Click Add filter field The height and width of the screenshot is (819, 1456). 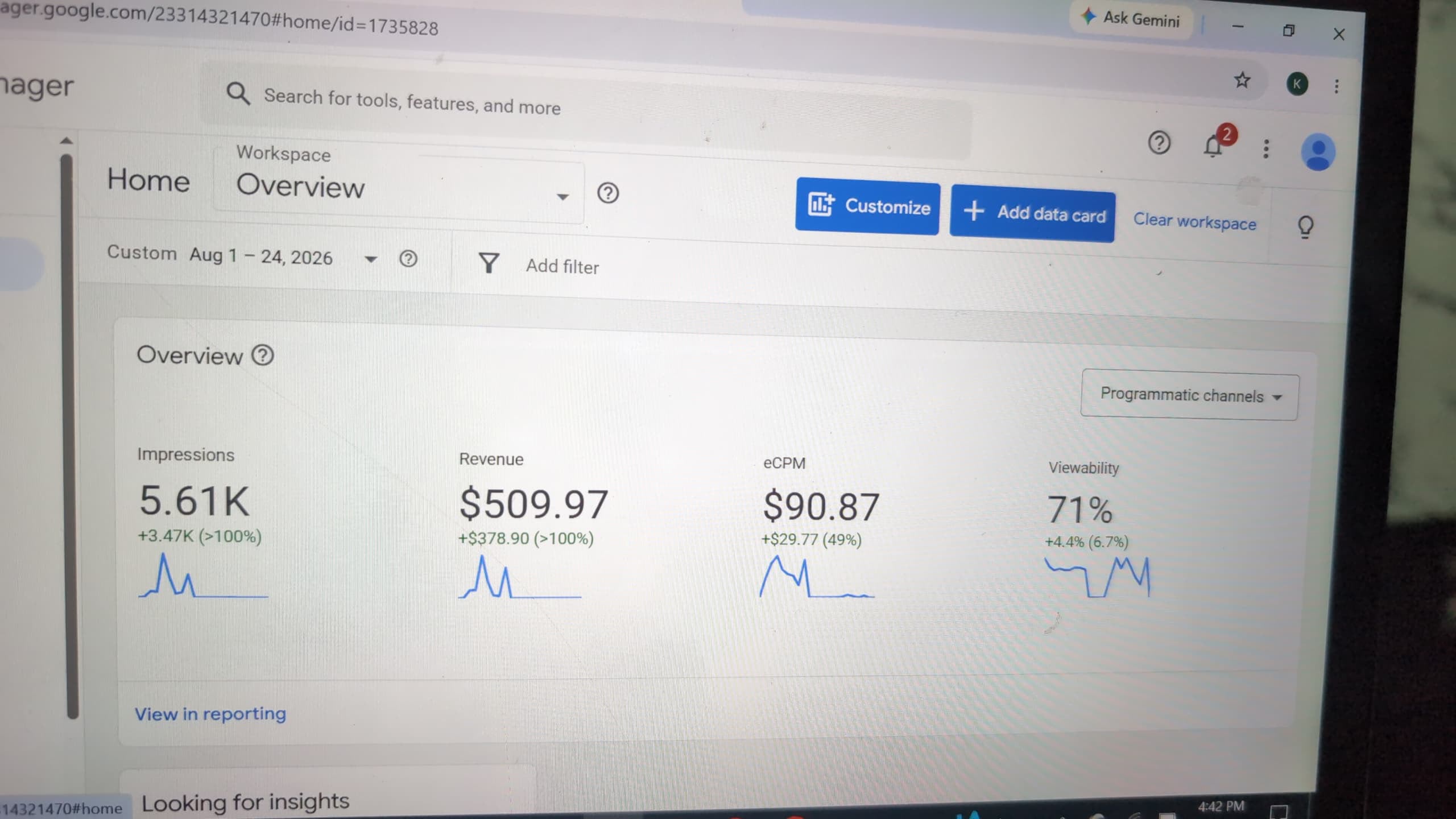click(562, 266)
